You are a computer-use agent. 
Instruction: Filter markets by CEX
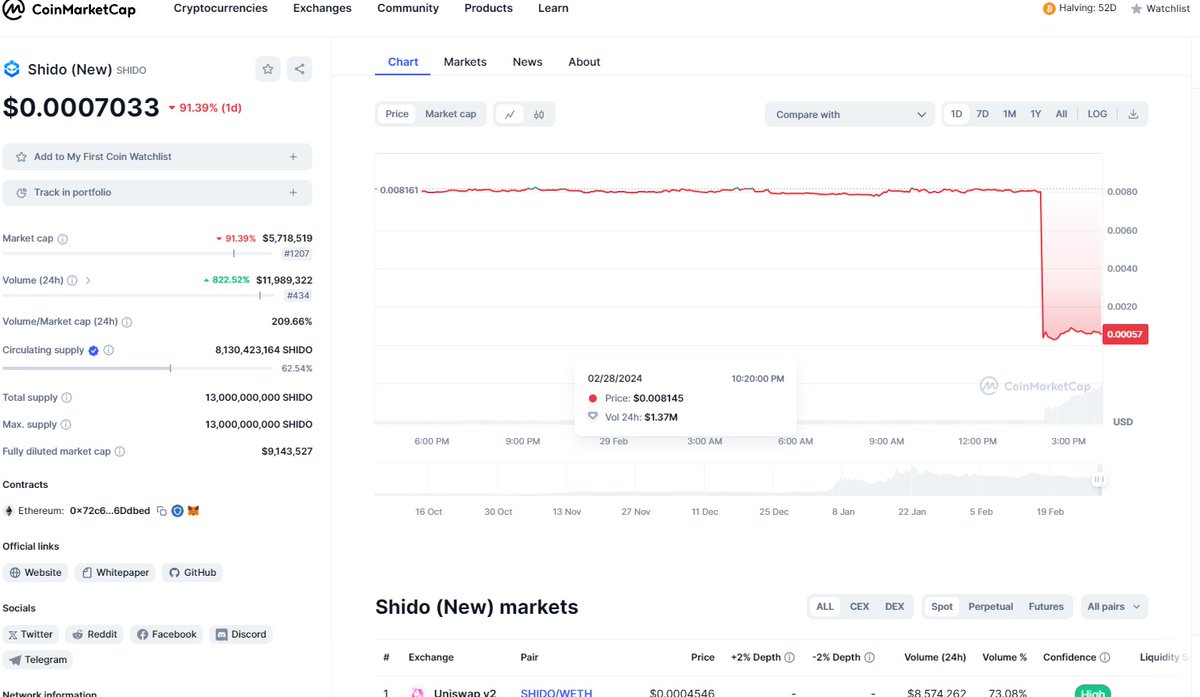click(859, 606)
